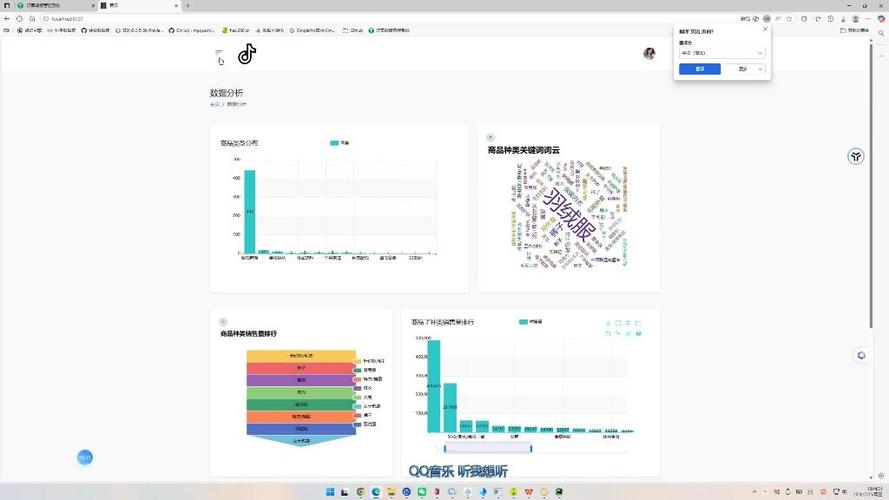Go back with the browser back arrow
Viewport: 889px width, 500px height.
[x=7, y=19]
